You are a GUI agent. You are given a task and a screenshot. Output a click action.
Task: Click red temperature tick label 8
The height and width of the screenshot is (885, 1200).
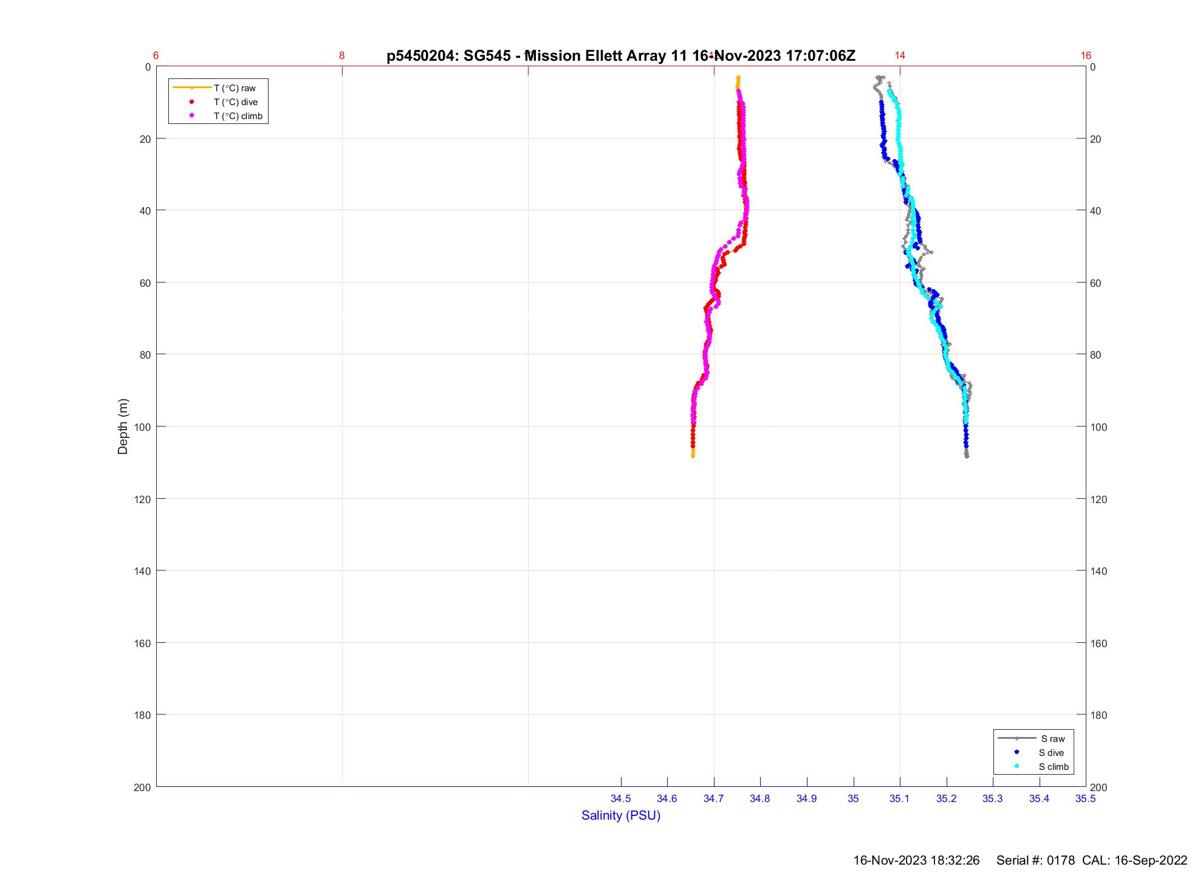coord(342,56)
